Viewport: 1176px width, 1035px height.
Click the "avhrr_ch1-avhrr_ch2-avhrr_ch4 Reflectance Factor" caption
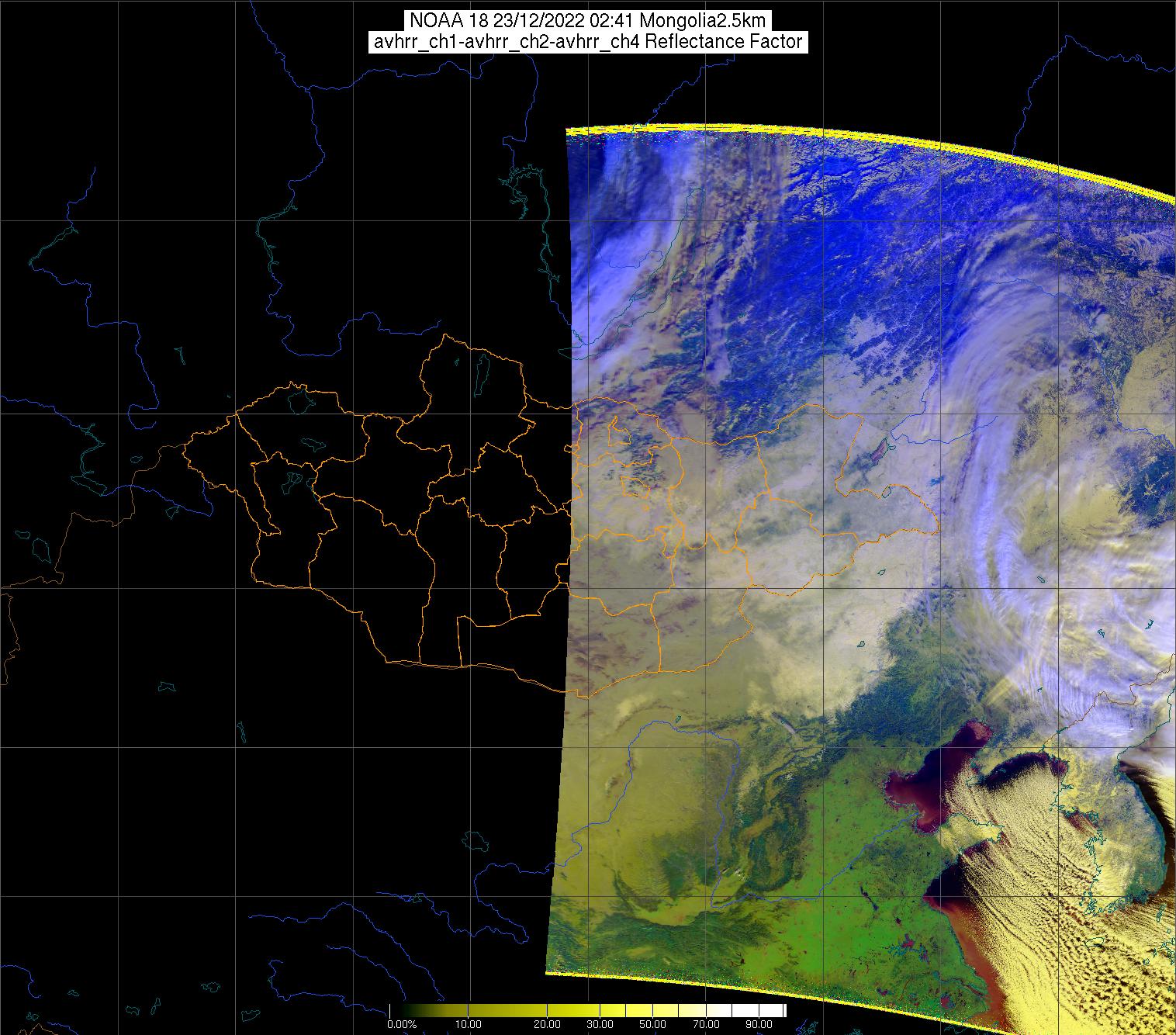[x=588, y=42]
